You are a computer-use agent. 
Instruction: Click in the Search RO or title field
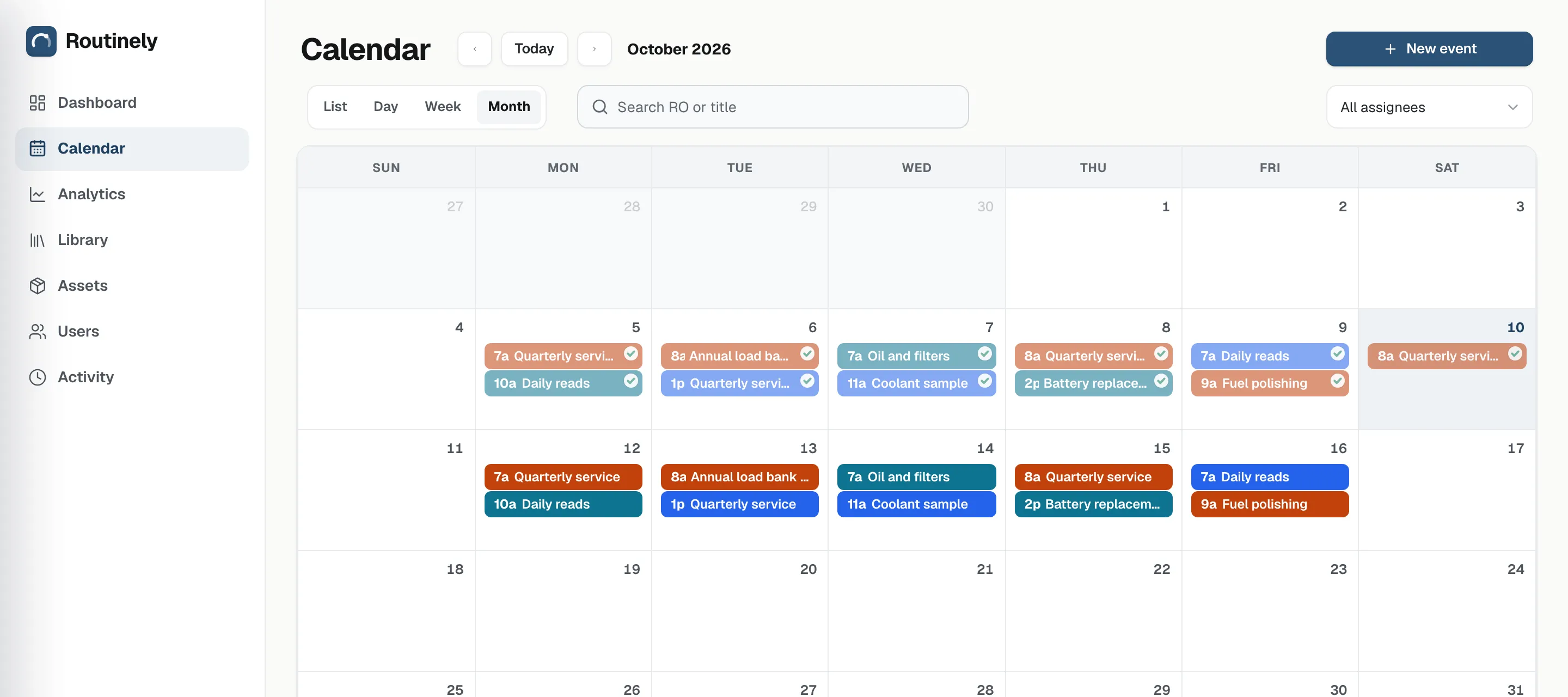[773, 107]
